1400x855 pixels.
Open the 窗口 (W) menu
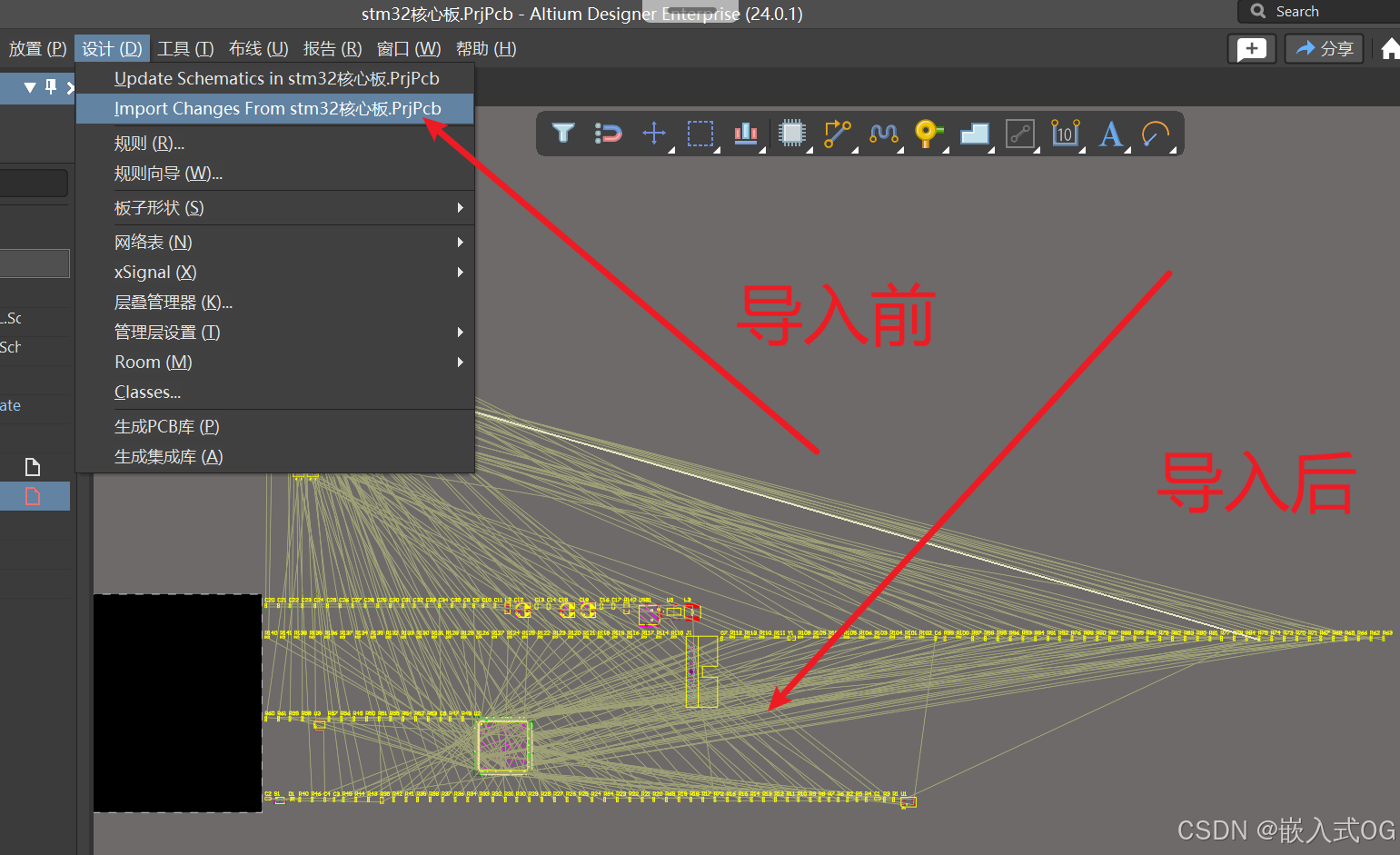click(x=408, y=48)
